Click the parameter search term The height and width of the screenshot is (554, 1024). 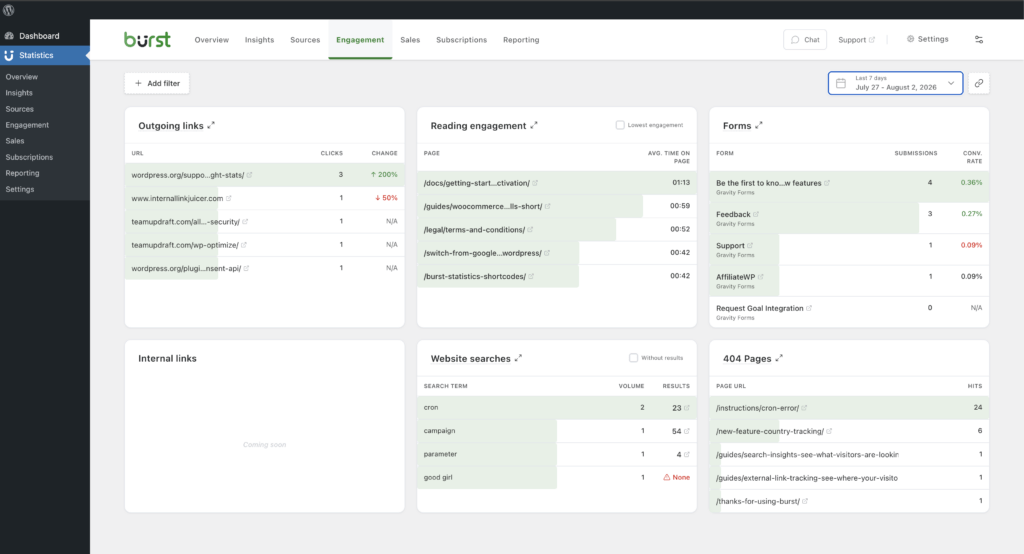coord(440,454)
